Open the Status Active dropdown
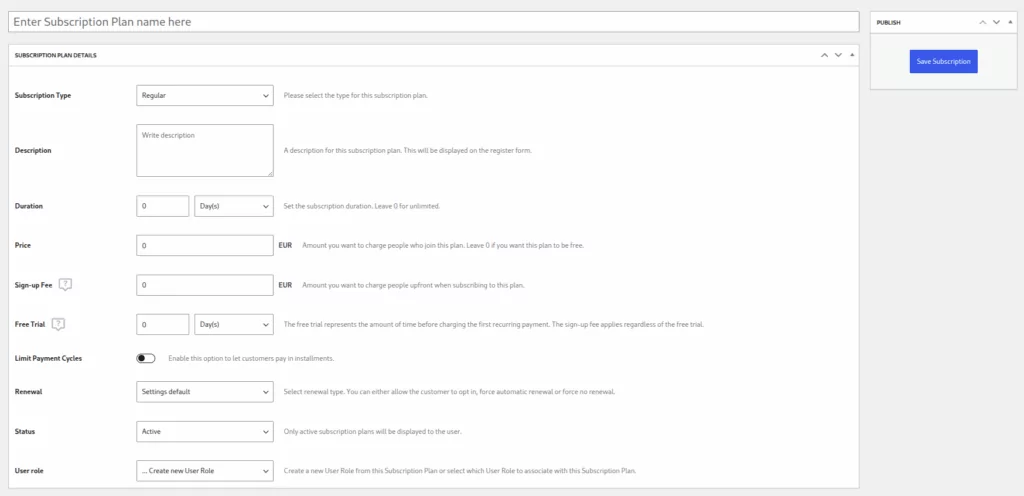This screenshot has width=1024, height=496. [205, 431]
